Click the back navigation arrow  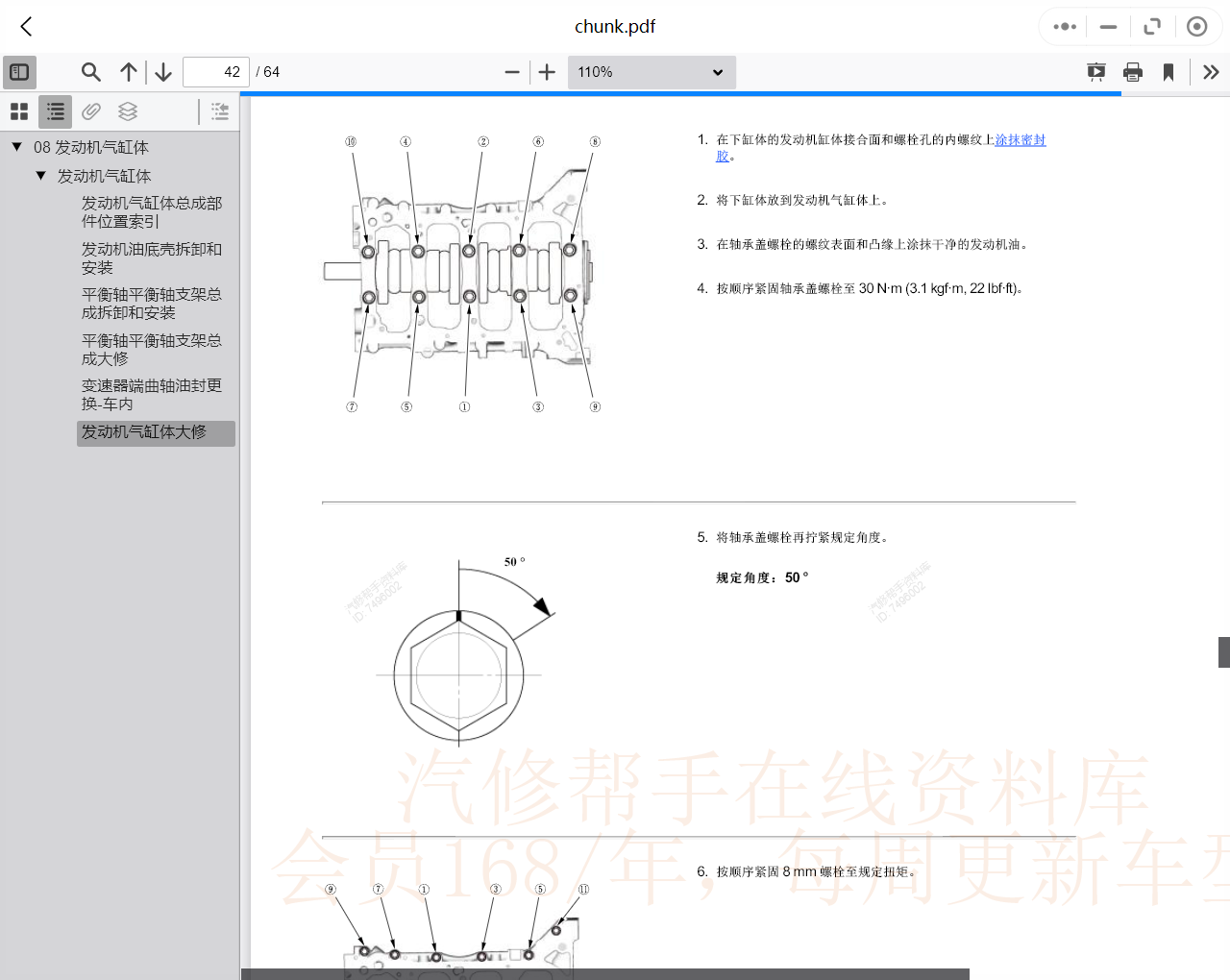tap(25, 26)
